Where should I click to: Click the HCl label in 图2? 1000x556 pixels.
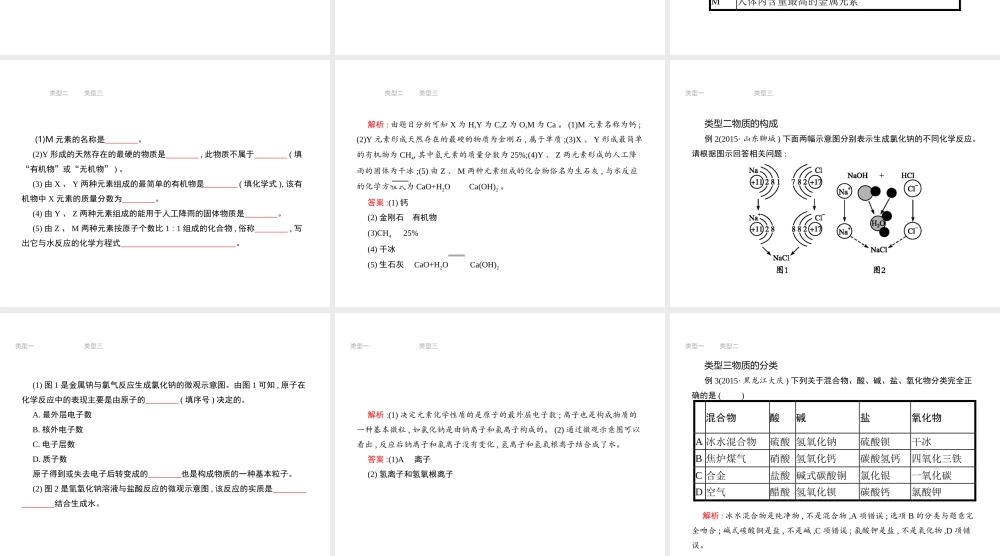[x=908, y=175]
